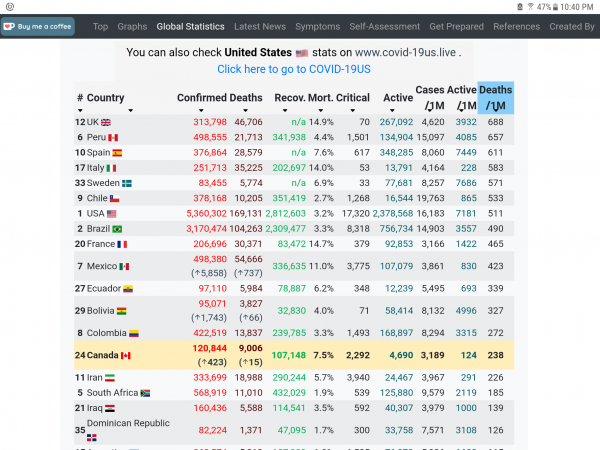The height and width of the screenshot is (450, 600).
Task: Open the Graphs nav item
Action: (x=132, y=27)
